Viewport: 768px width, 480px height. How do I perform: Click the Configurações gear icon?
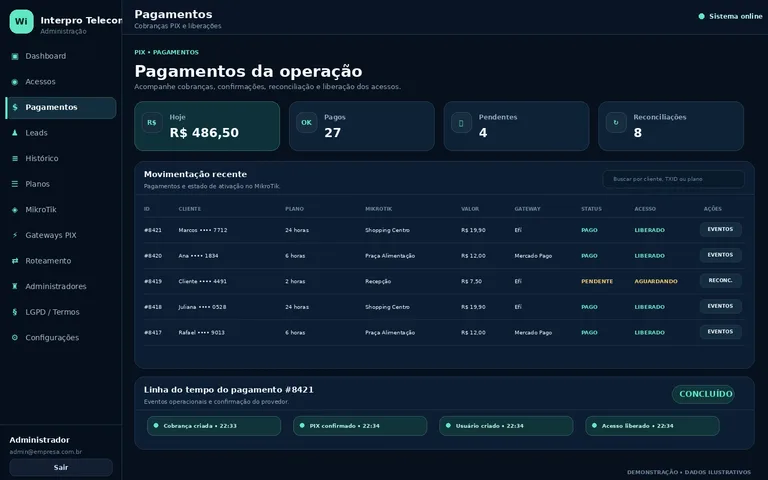[x=15, y=337]
